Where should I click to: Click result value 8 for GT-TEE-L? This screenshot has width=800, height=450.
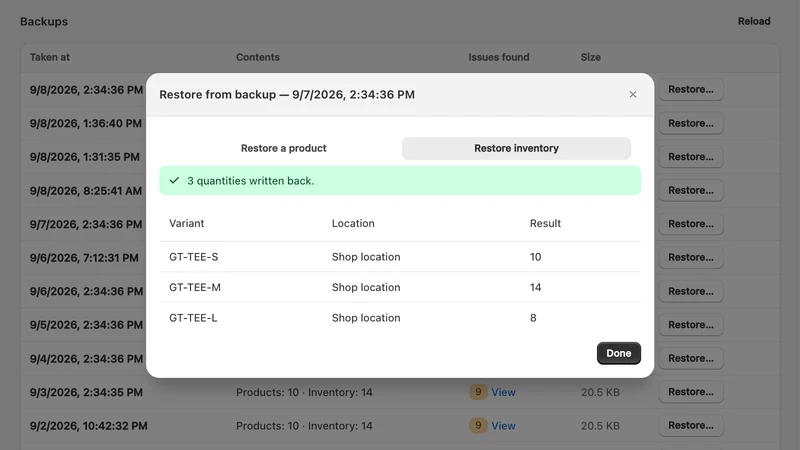pos(533,318)
